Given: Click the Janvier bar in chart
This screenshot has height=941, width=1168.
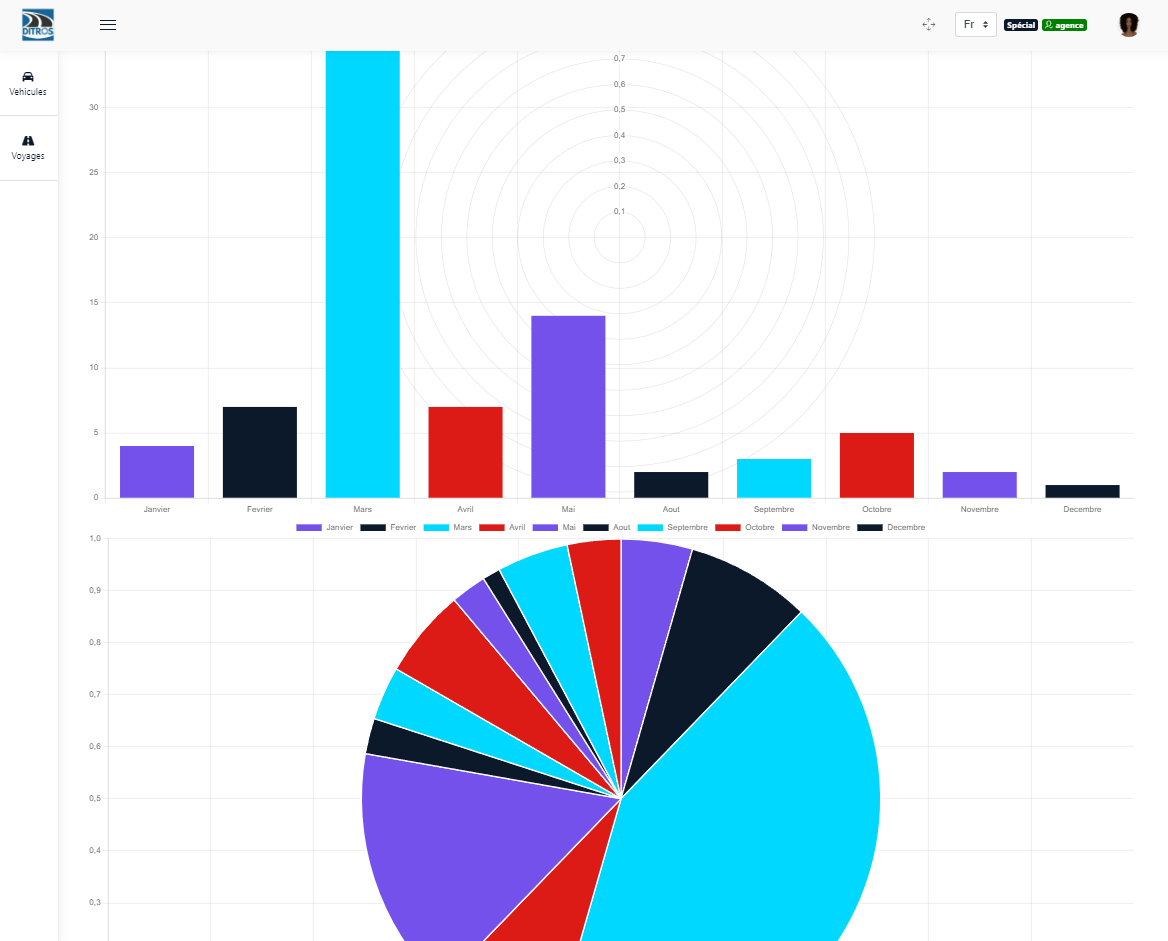Looking at the screenshot, I should click(157, 472).
